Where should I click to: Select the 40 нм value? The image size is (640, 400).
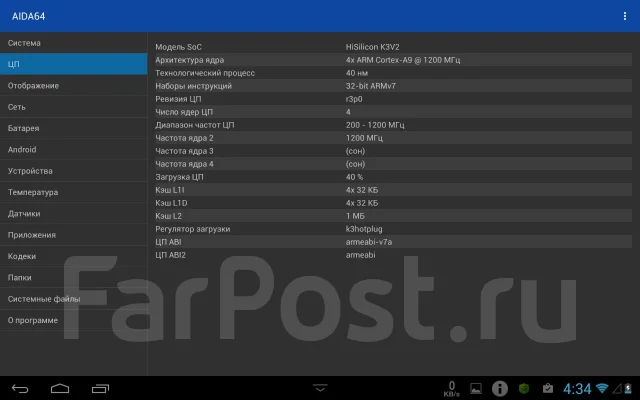point(357,73)
